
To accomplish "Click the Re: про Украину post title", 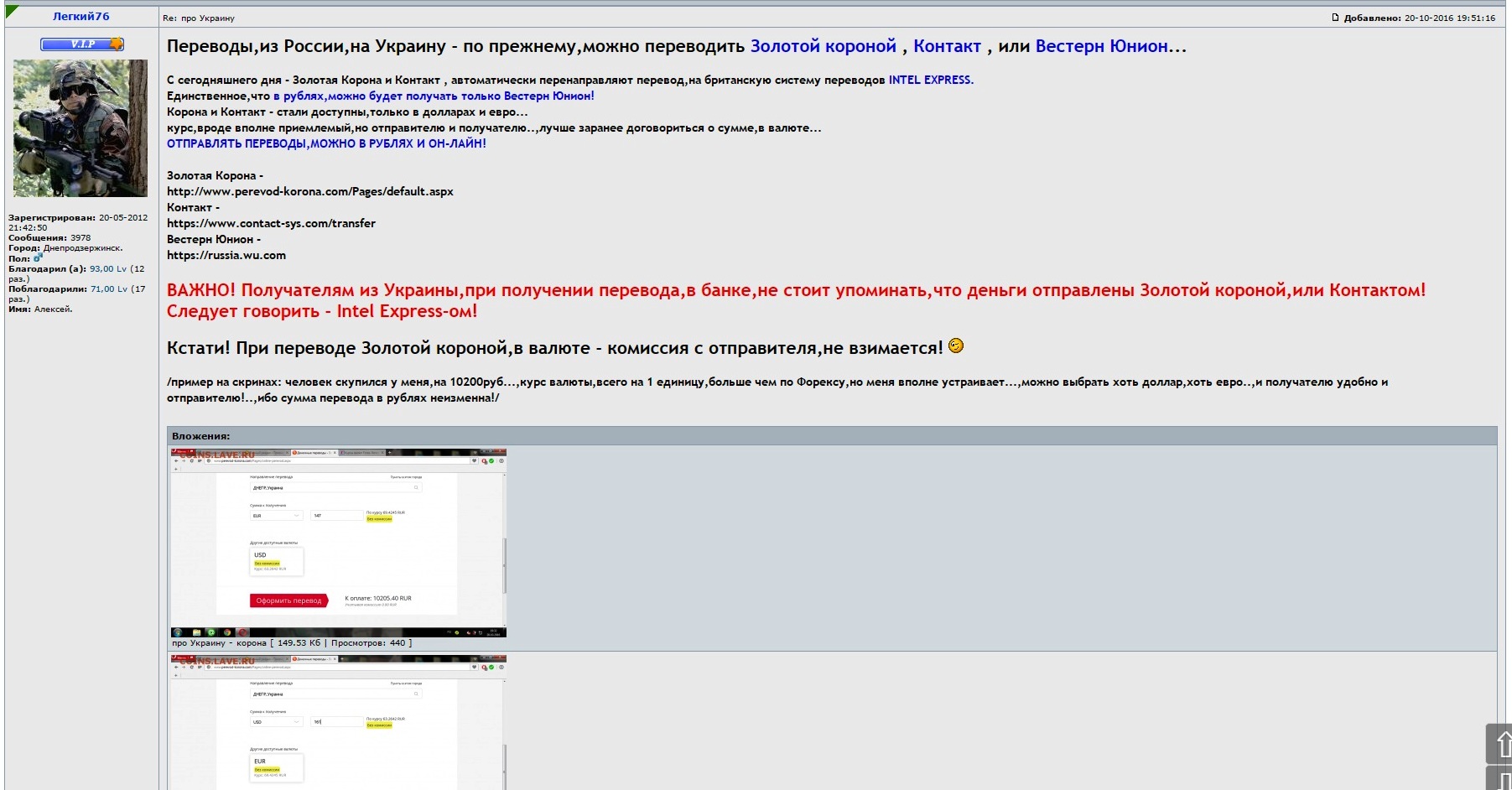I will tap(199, 18).
